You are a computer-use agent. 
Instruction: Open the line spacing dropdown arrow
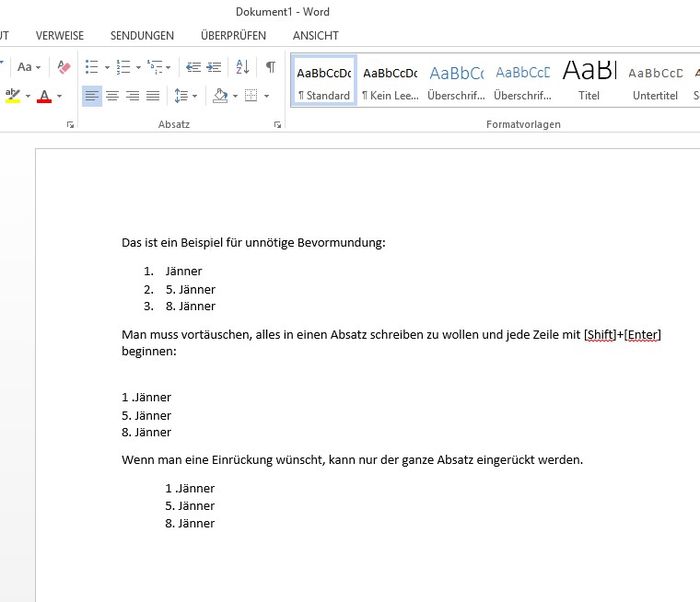(195, 96)
